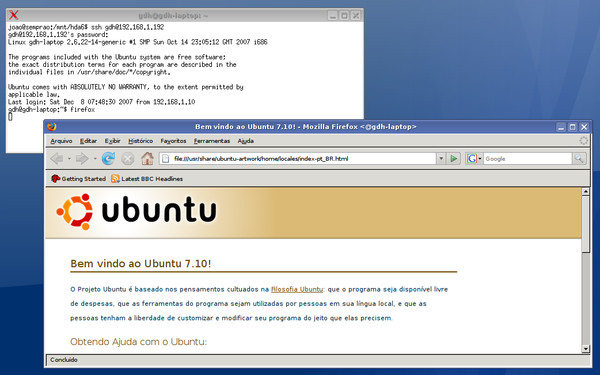Click the page icon in the address bar
Image resolution: width=600 pixels, height=375 pixels.
tap(166, 158)
